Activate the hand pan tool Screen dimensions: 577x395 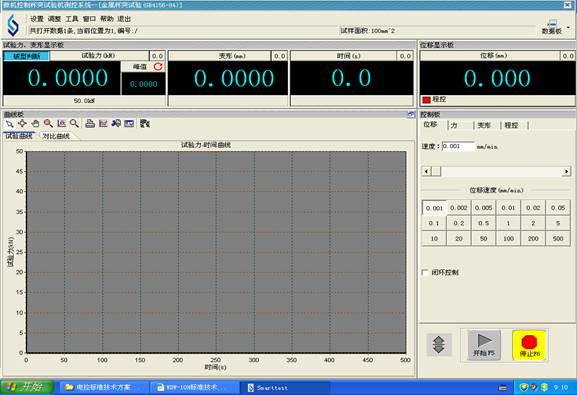pyautogui.click(x=35, y=124)
